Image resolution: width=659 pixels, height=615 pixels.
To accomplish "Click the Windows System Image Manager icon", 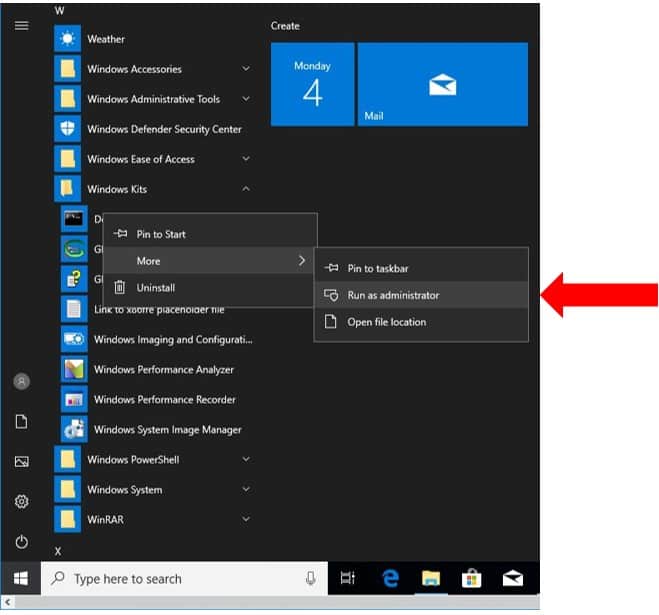I will pos(74,429).
